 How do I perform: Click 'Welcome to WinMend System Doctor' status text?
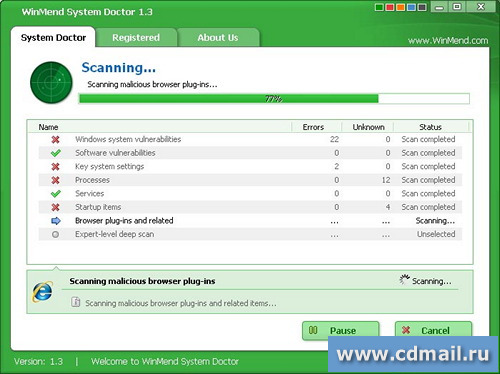165,361
